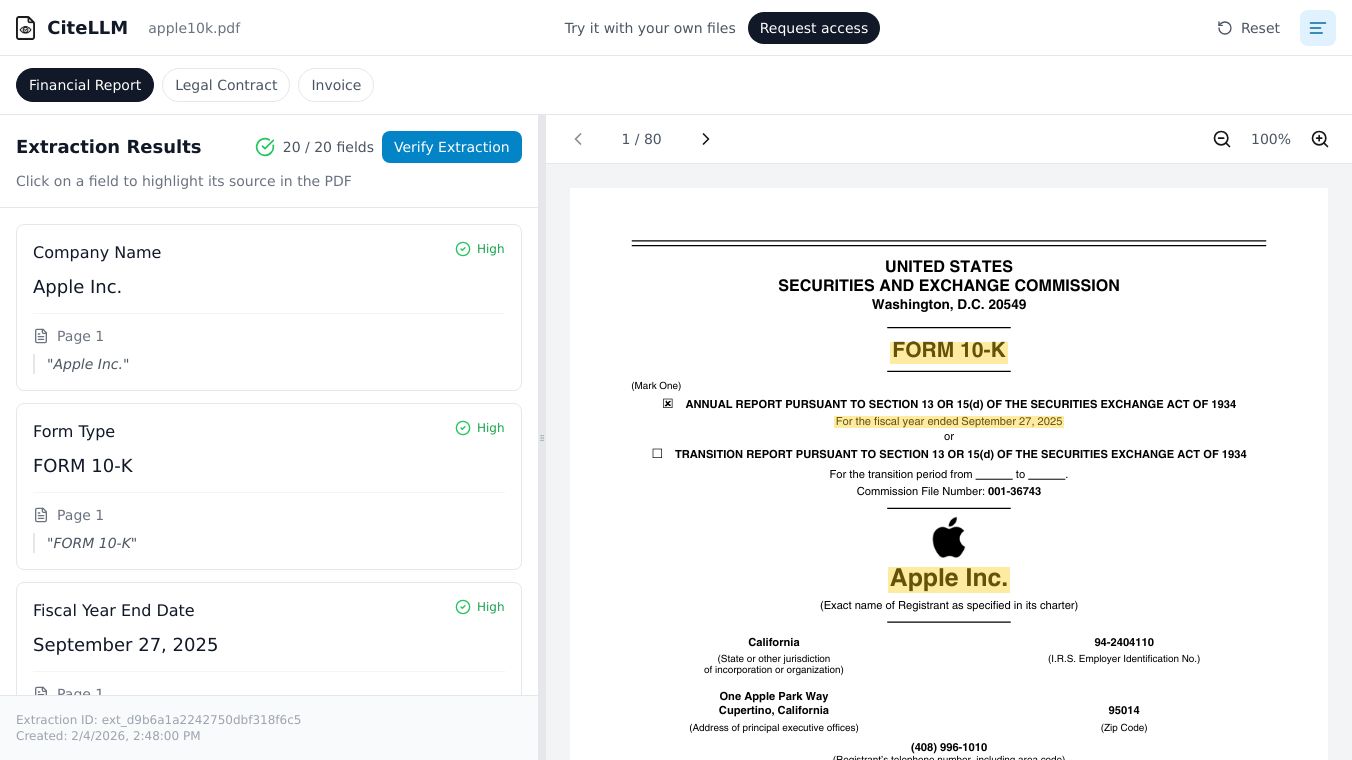Click the 20 / 20 fields counter

328,147
